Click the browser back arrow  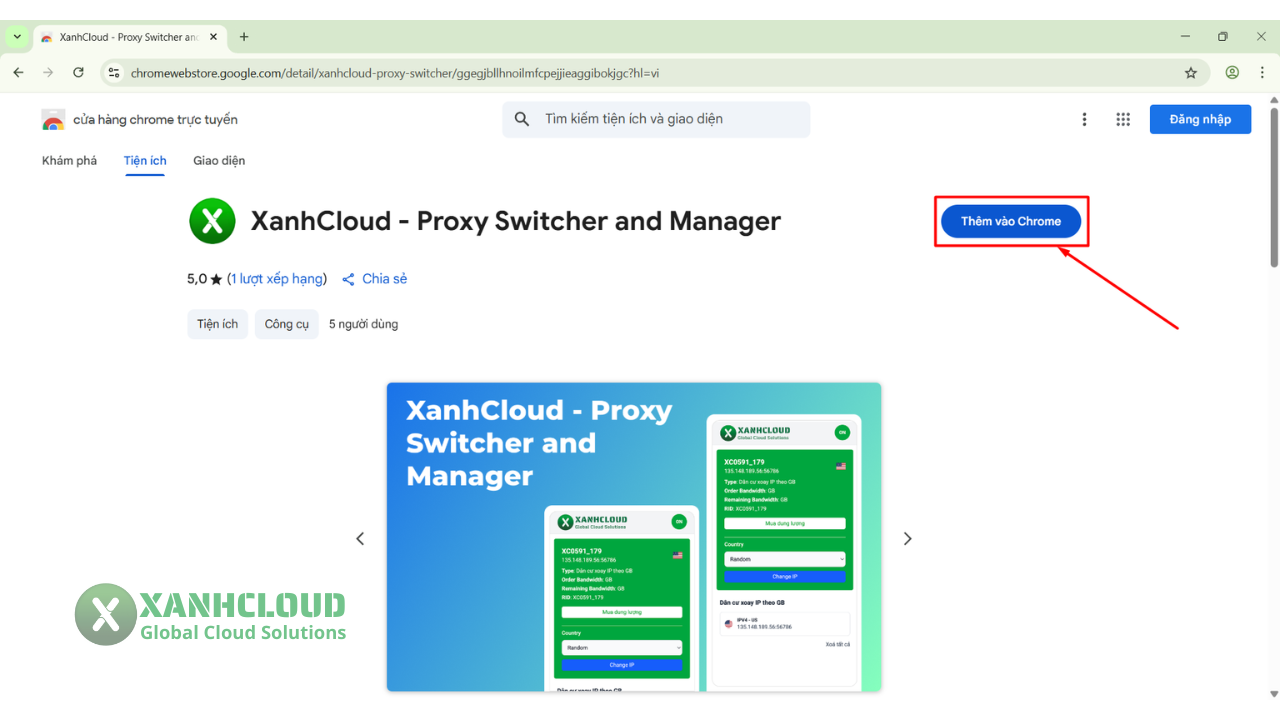point(18,73)
